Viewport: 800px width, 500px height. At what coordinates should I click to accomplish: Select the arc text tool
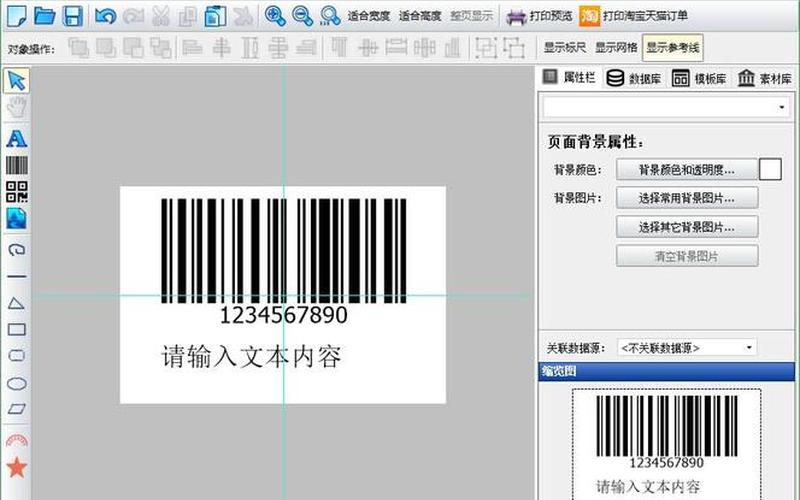(16, 441)
